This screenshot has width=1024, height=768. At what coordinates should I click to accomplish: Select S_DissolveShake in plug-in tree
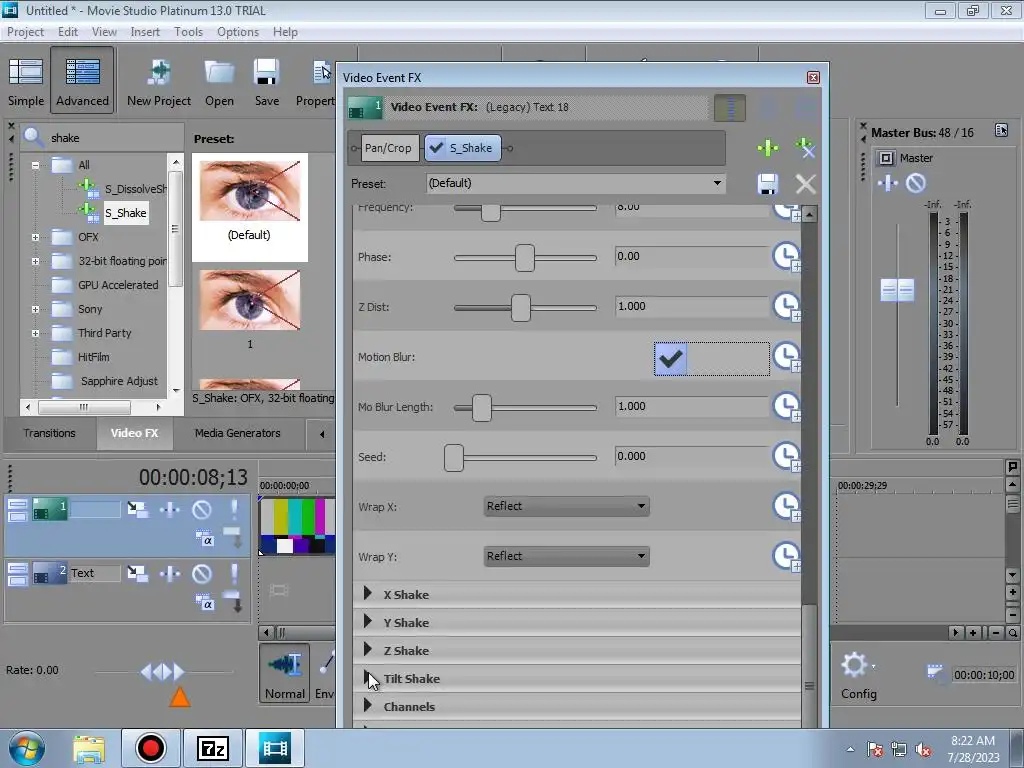click(135, 189)
